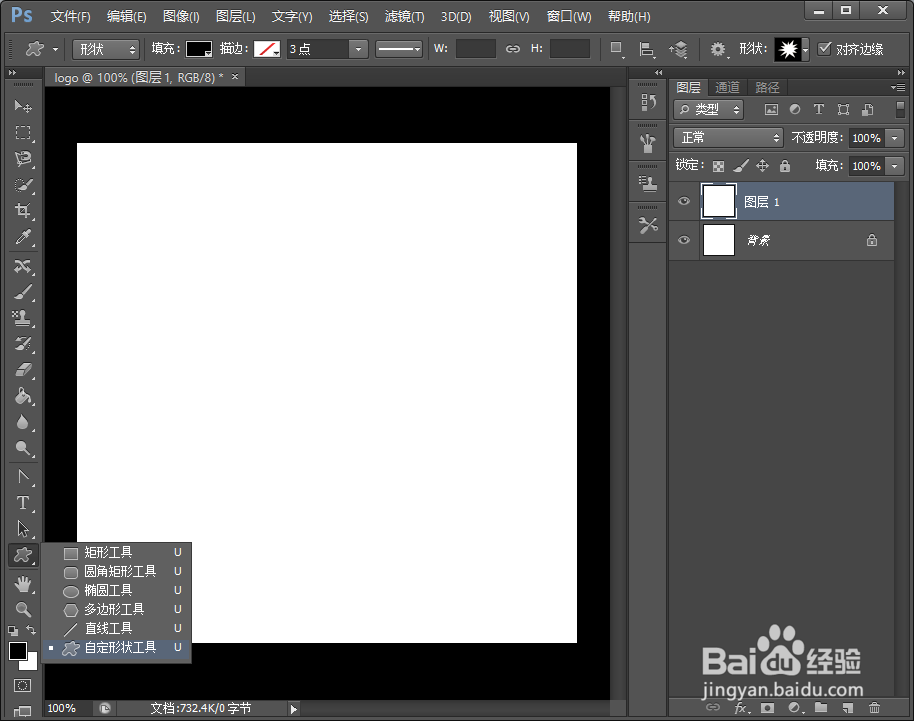Image resolution: width=914 pixels, height=721 pixels.
Task: Reset default foreground and background colors
Action: (13, 631)
